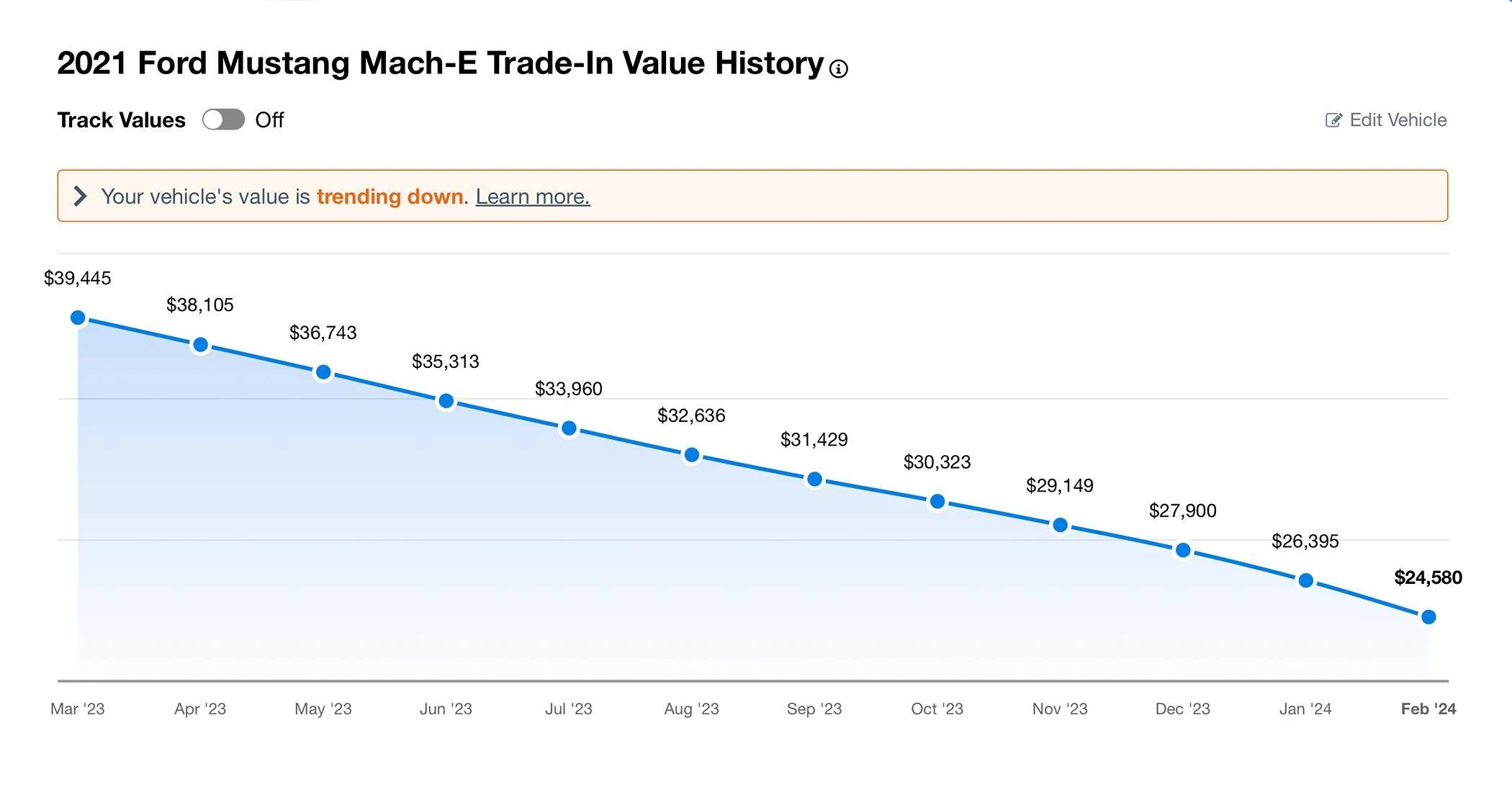Expand the trending down notice chevron
The width and height of the screenshot is (1512, 802).
click(x=80, y=196)
